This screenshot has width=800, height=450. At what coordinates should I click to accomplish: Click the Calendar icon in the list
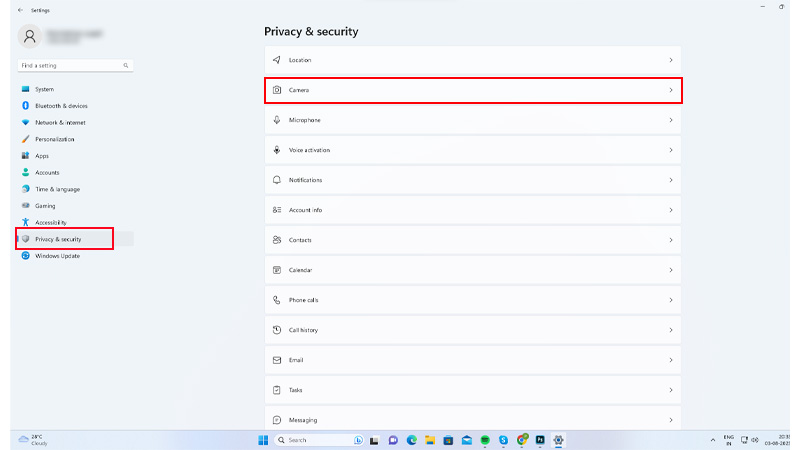tap(277, 270)
